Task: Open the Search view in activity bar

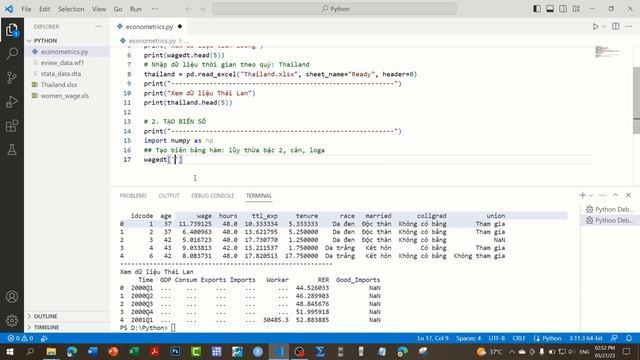Action: (x=12, y=53)
